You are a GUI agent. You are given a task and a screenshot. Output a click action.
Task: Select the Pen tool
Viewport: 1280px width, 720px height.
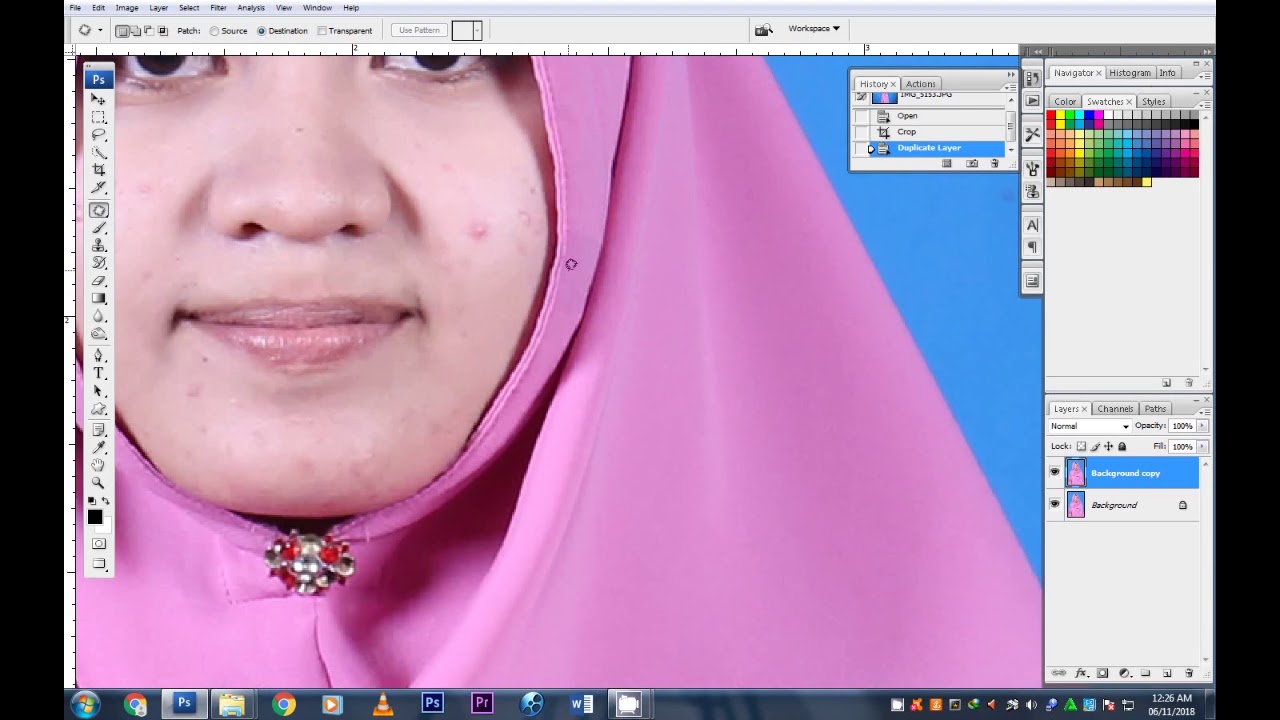(x=98, y=356)
